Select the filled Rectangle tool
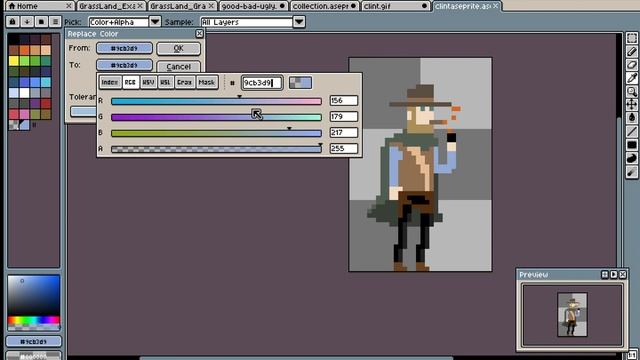 [x=632, y=145]
